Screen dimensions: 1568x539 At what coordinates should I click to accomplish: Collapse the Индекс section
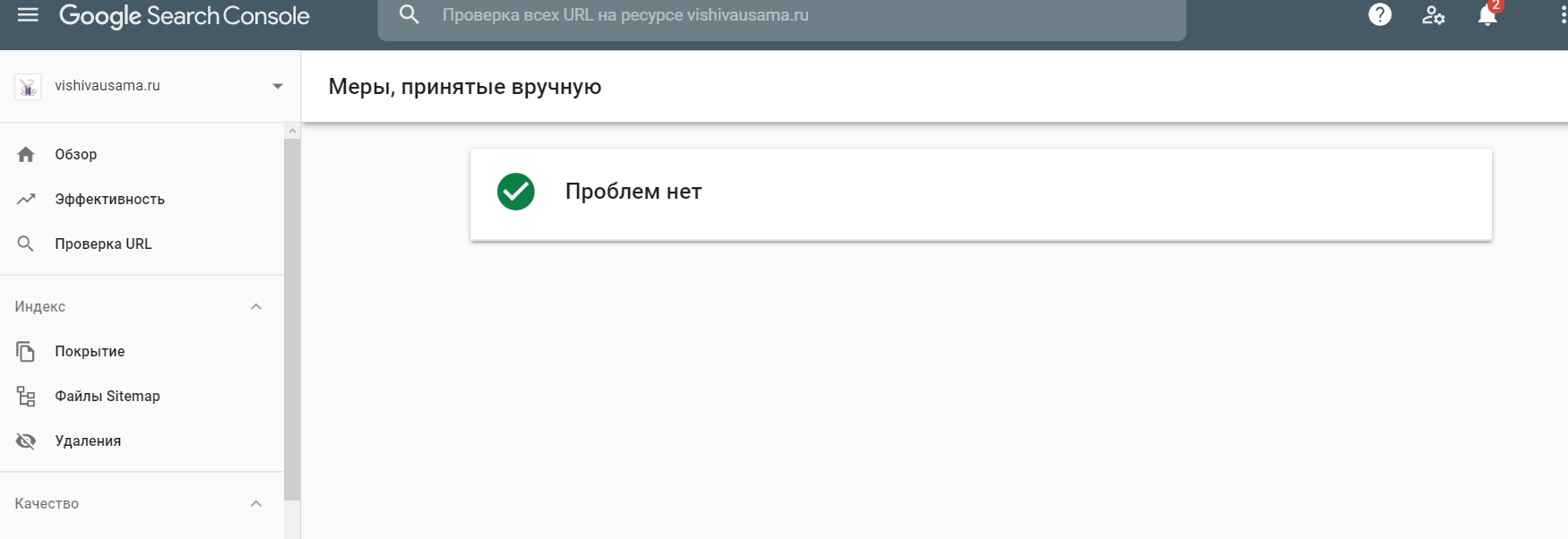click(256, 307)
